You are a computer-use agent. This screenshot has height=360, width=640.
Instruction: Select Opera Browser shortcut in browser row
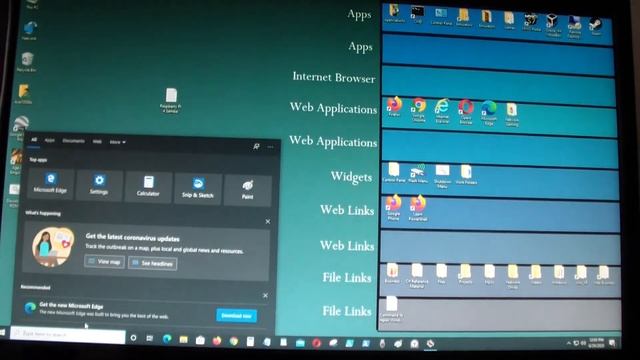(x=466, y=112)
